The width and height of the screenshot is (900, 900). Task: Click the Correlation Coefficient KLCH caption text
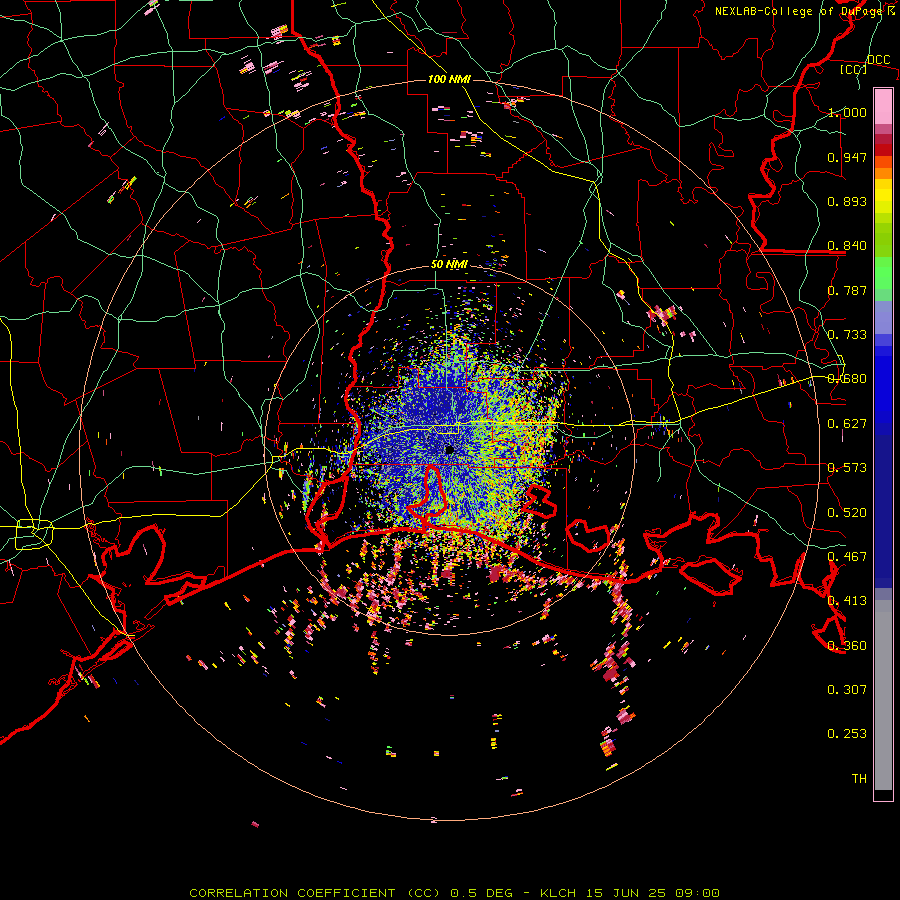point(454,893)
